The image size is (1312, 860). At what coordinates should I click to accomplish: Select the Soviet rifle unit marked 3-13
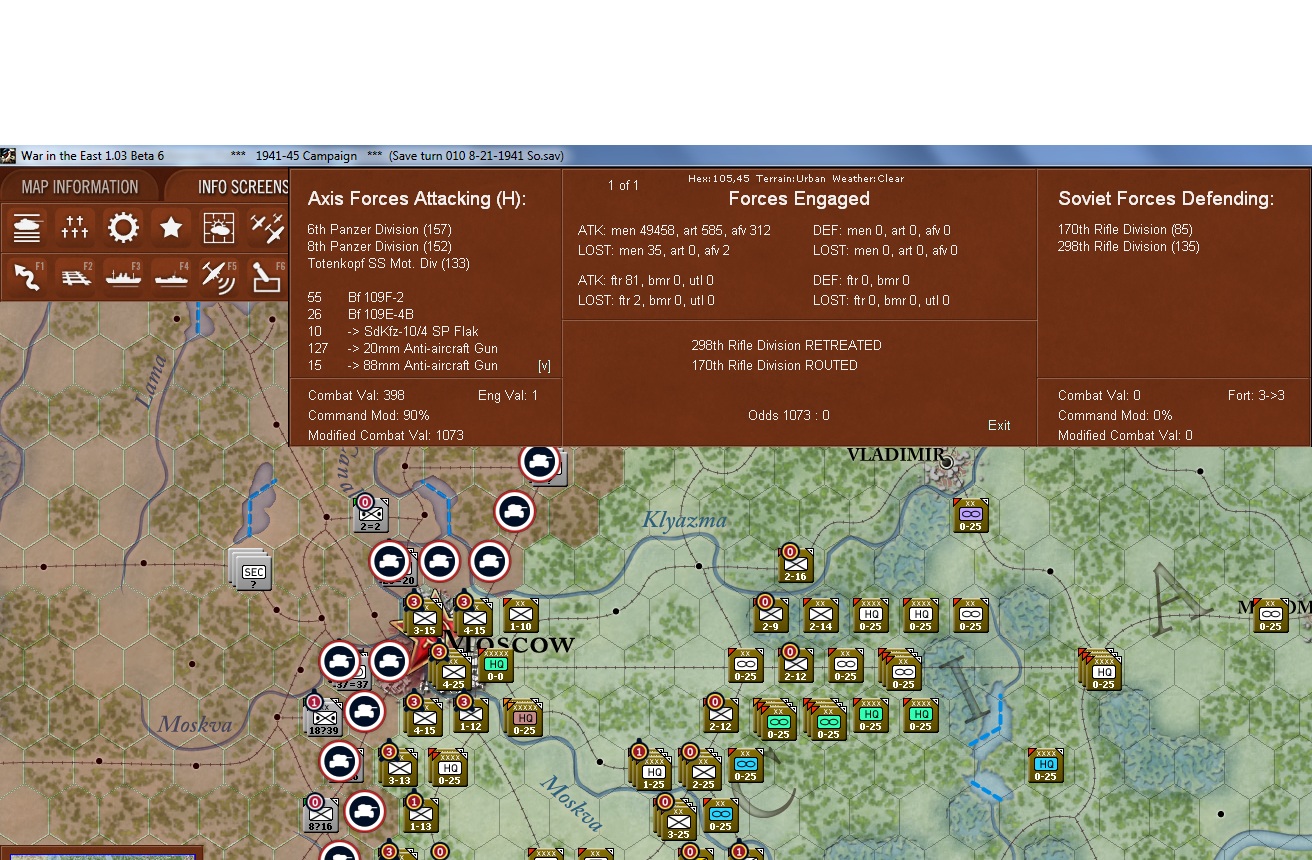coord(399,768)
